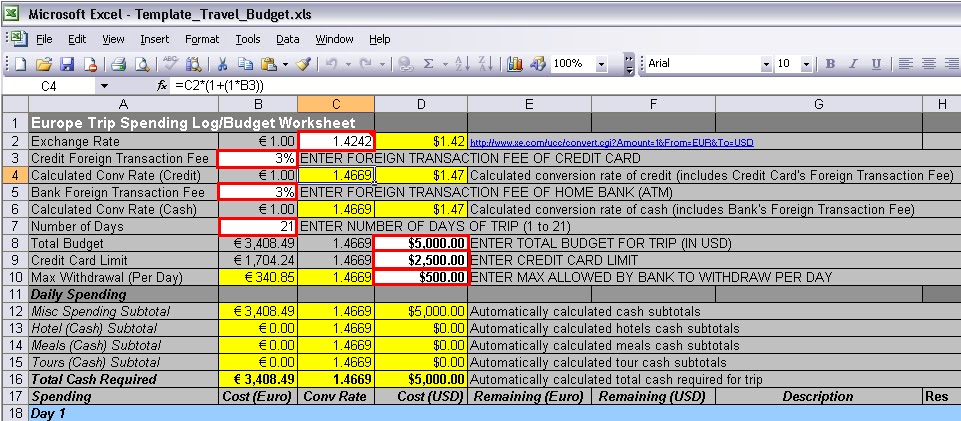The width and height of the screenshot is (961, 421).
Task: Select the Credit Foreign Transaction Fee 3% cell
Action: point(258,158)
